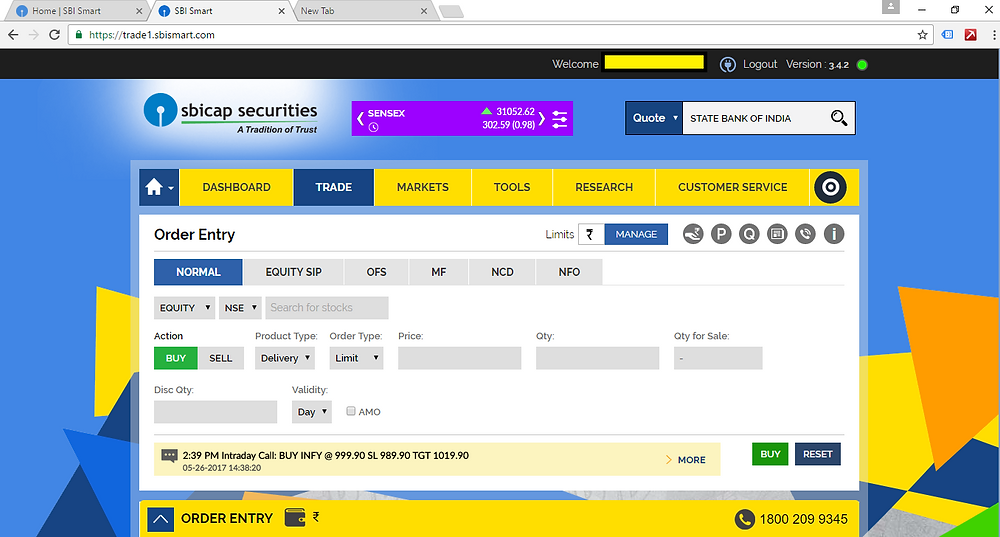
Task: Select SELL action toggle
Action: click(221, 358)
